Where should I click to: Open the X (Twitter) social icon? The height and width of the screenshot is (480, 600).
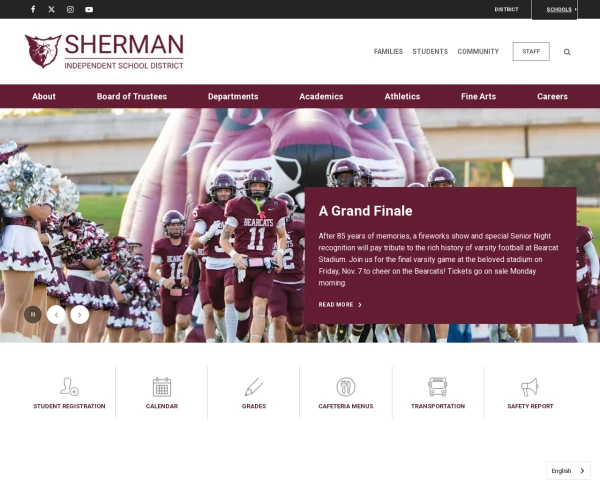(52, 9)
